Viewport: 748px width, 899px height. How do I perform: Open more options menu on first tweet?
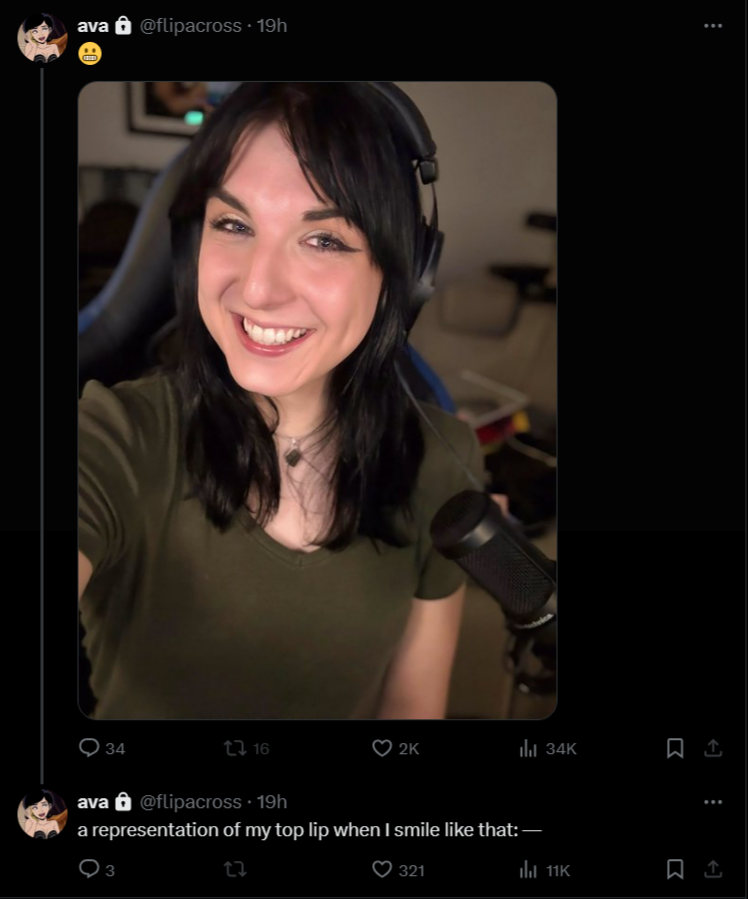click(713, 25)
